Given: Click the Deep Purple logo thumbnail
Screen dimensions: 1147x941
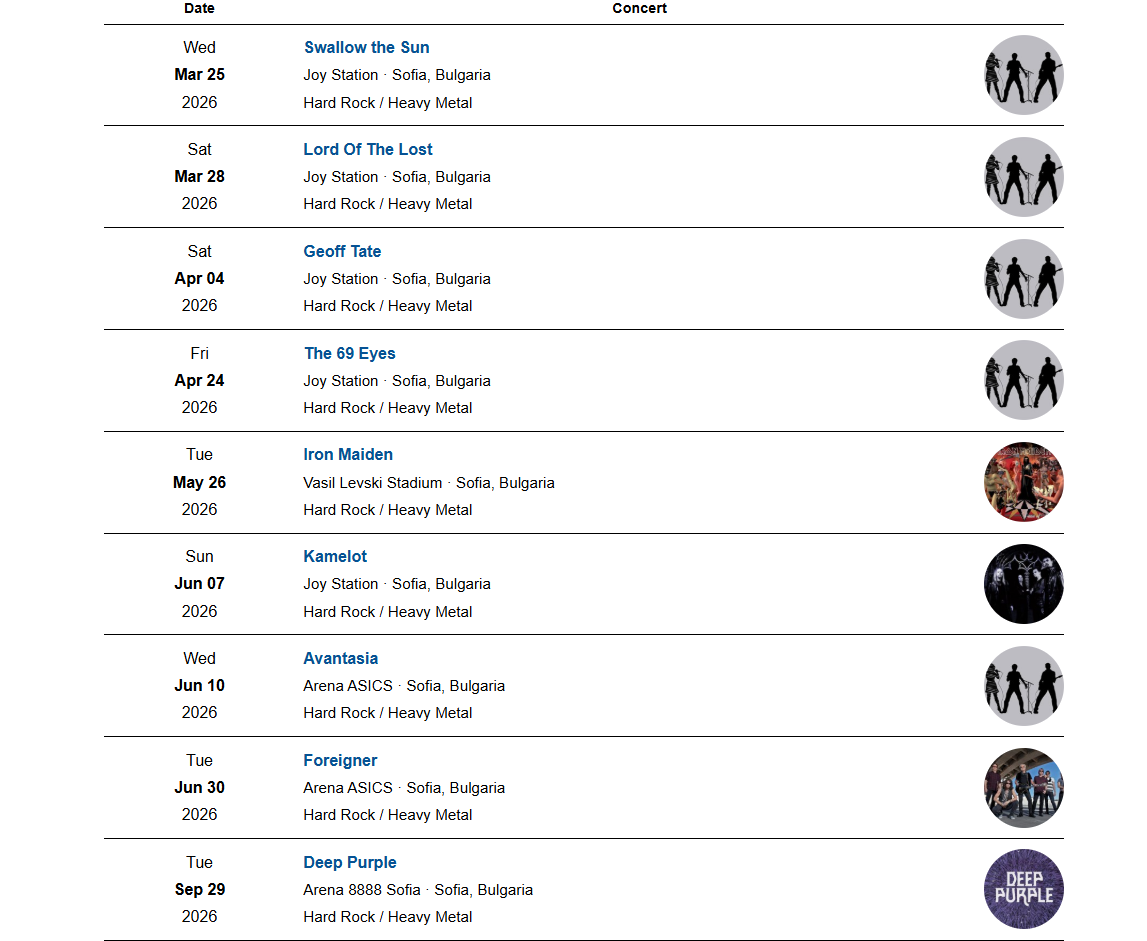Looking at the screenshot, I should (x=1023, y=889).
